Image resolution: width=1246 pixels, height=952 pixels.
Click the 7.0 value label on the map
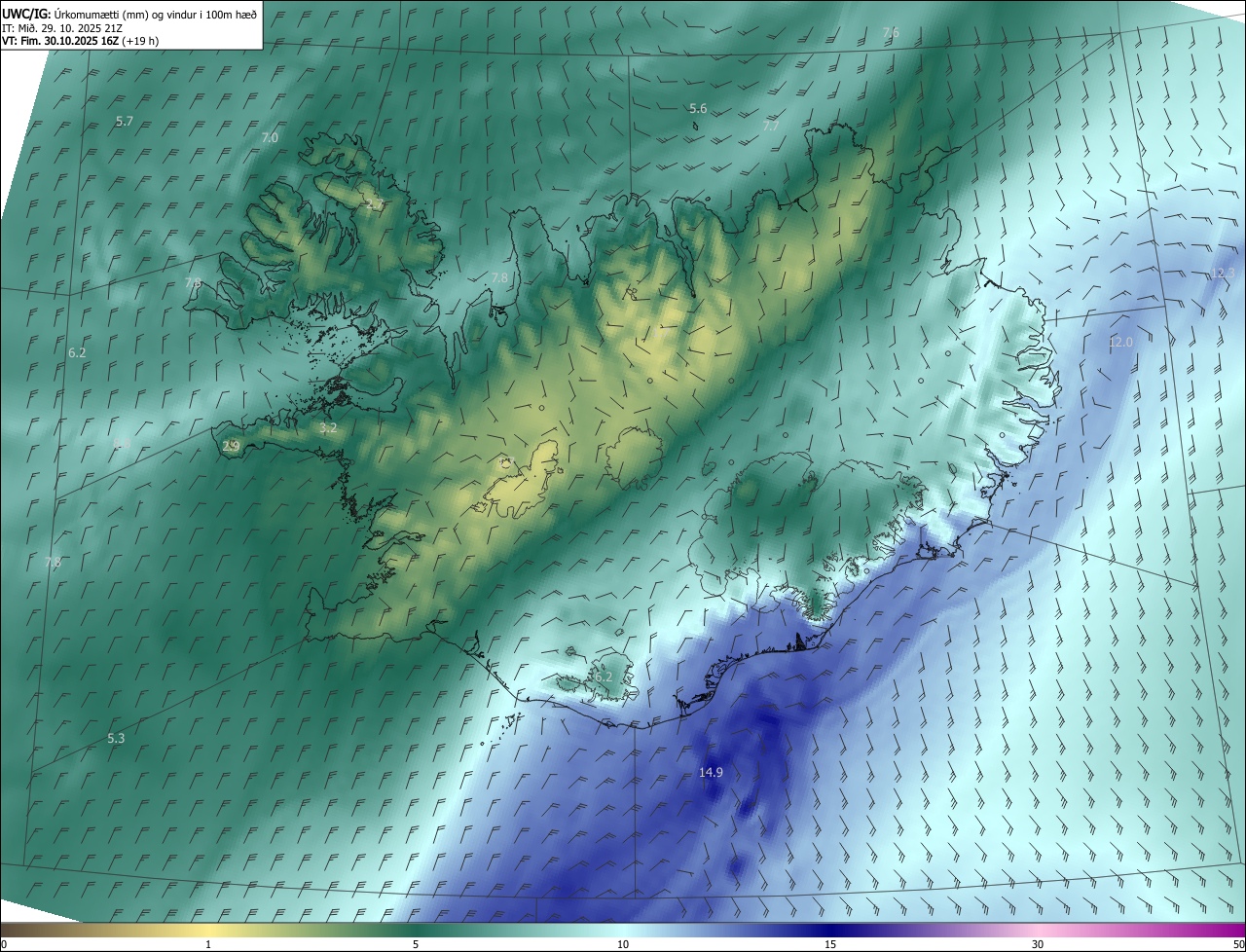[270, 138]
